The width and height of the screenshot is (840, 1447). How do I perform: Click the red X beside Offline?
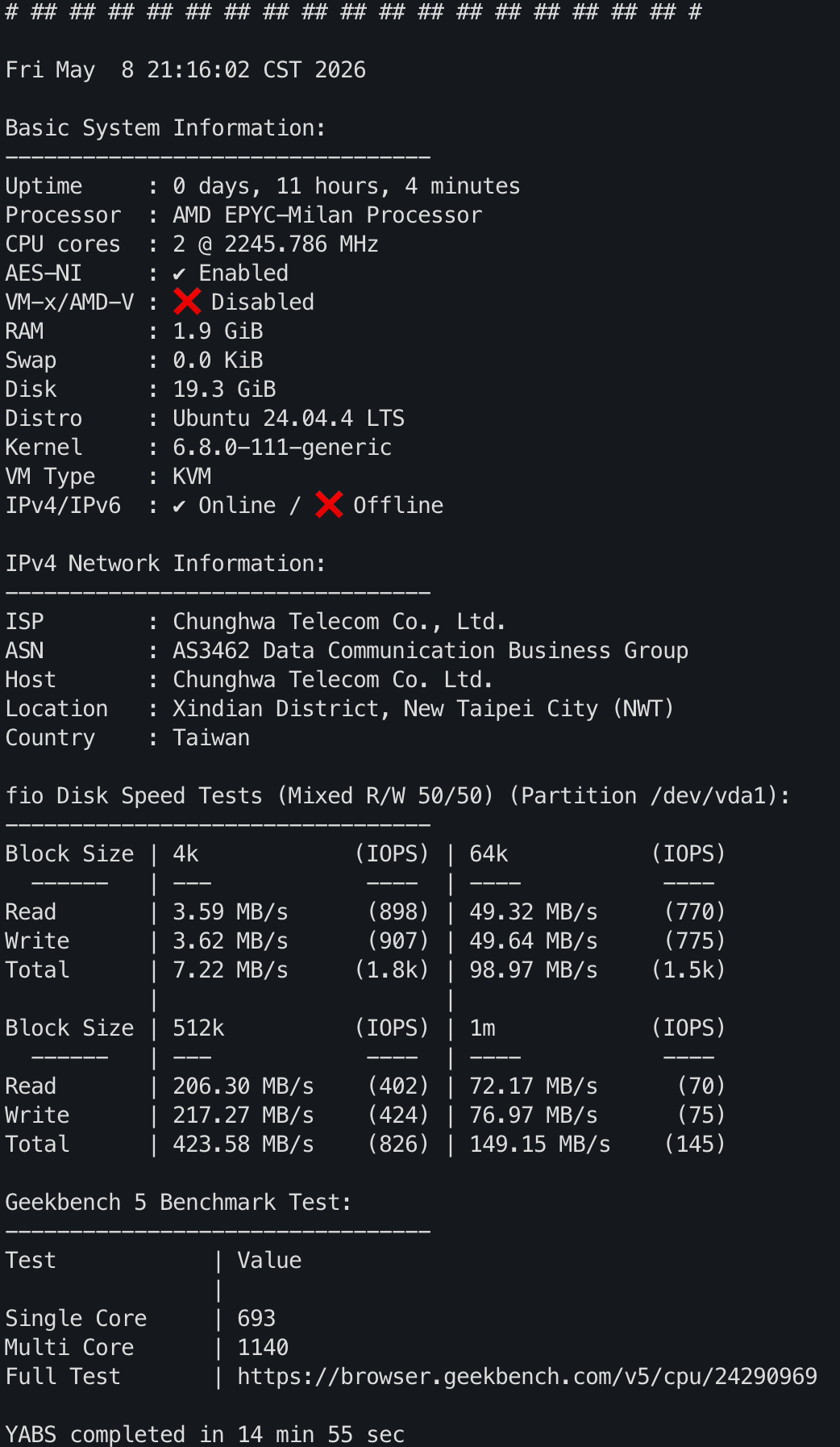[x=329, y=505]
